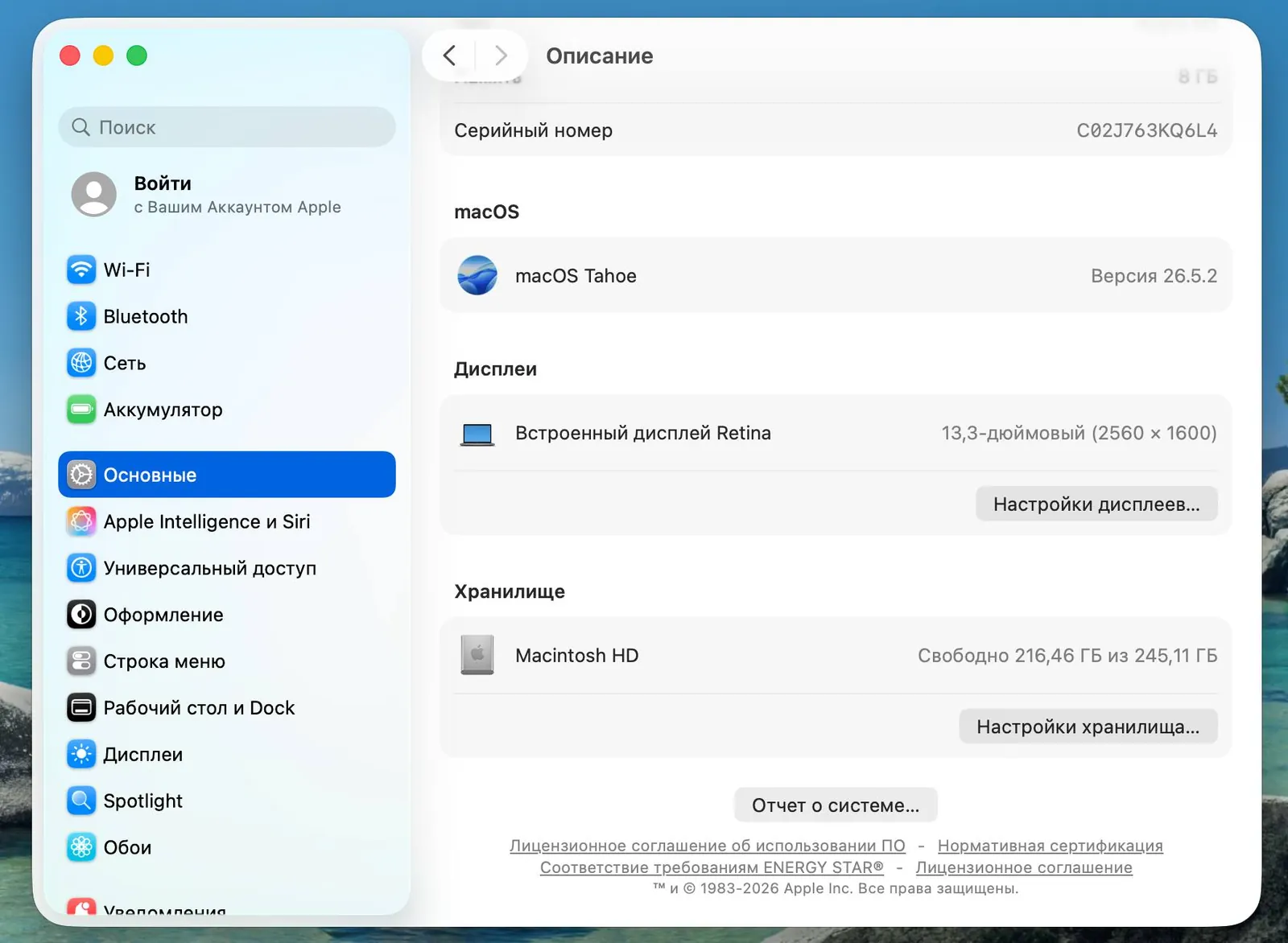
Task: Click the user avatar next to Войти
Action: coord(94,194)
